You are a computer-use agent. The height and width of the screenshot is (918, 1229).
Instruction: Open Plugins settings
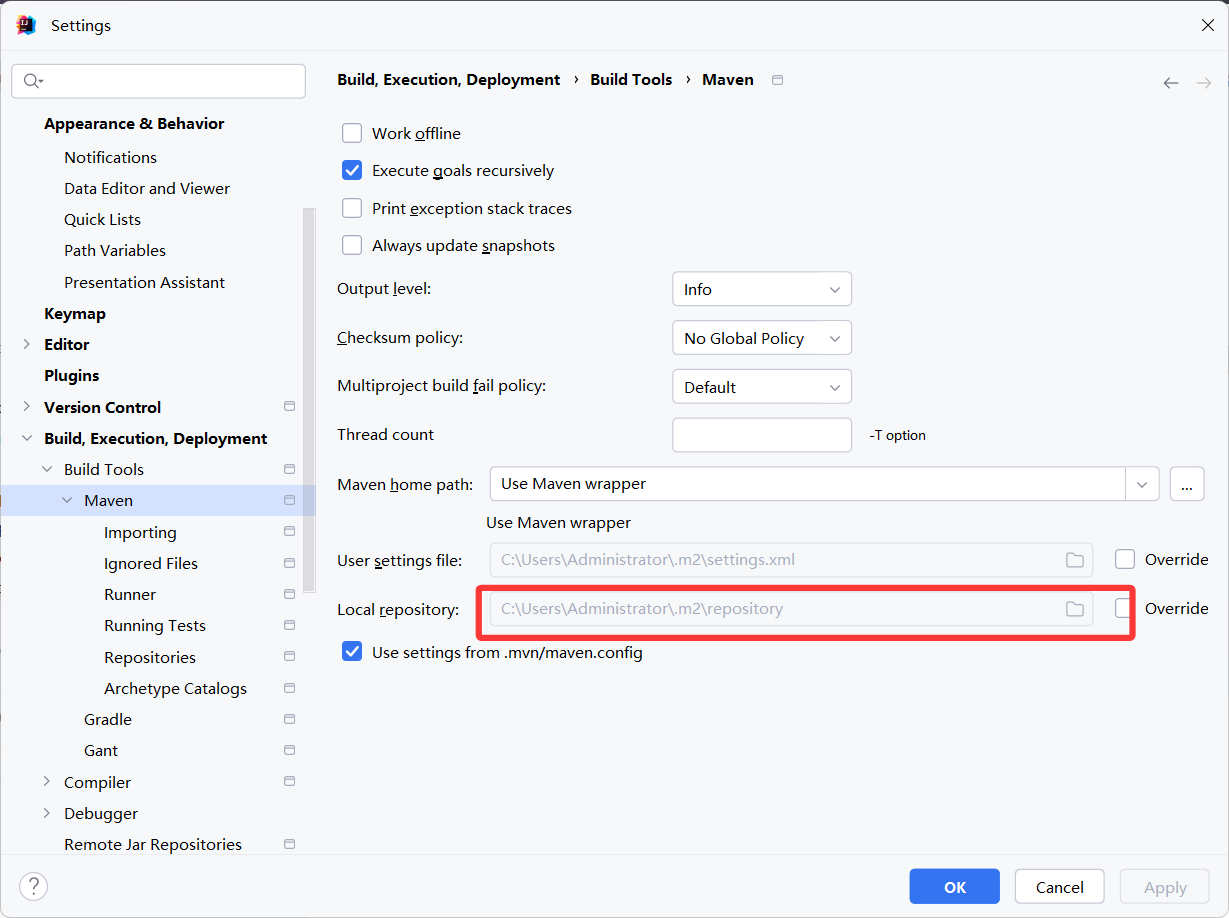click(x=72, y=375)
